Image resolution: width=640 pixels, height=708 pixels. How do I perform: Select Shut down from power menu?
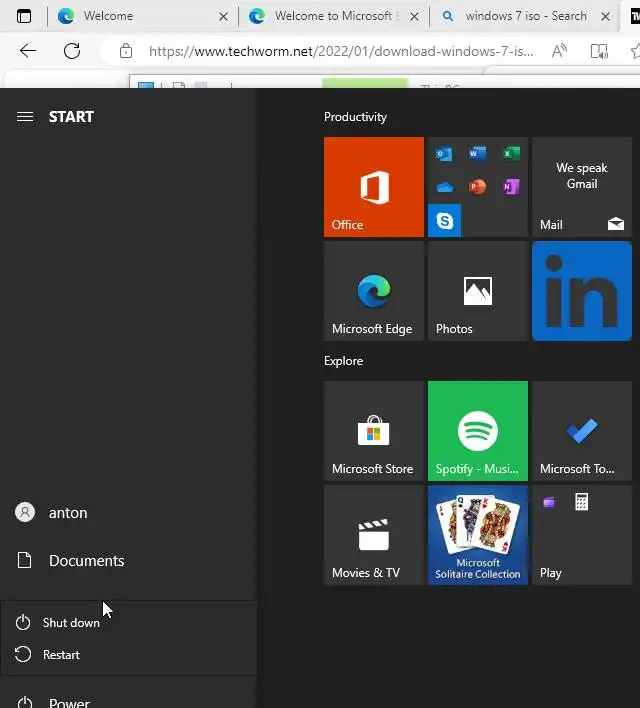tap(128, 623)
